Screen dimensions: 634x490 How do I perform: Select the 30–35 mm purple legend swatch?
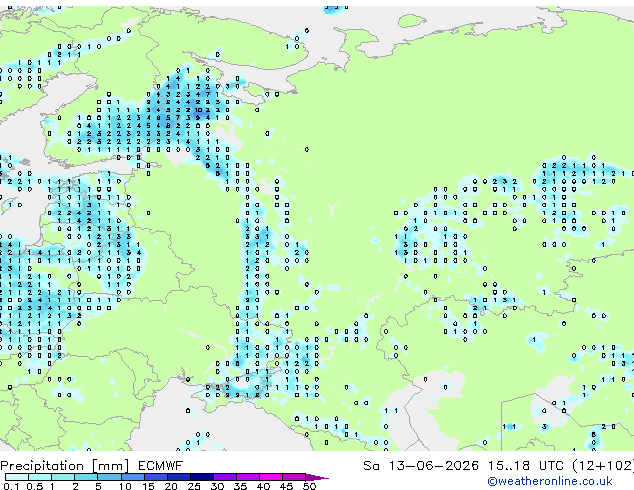tap(224, 477)
